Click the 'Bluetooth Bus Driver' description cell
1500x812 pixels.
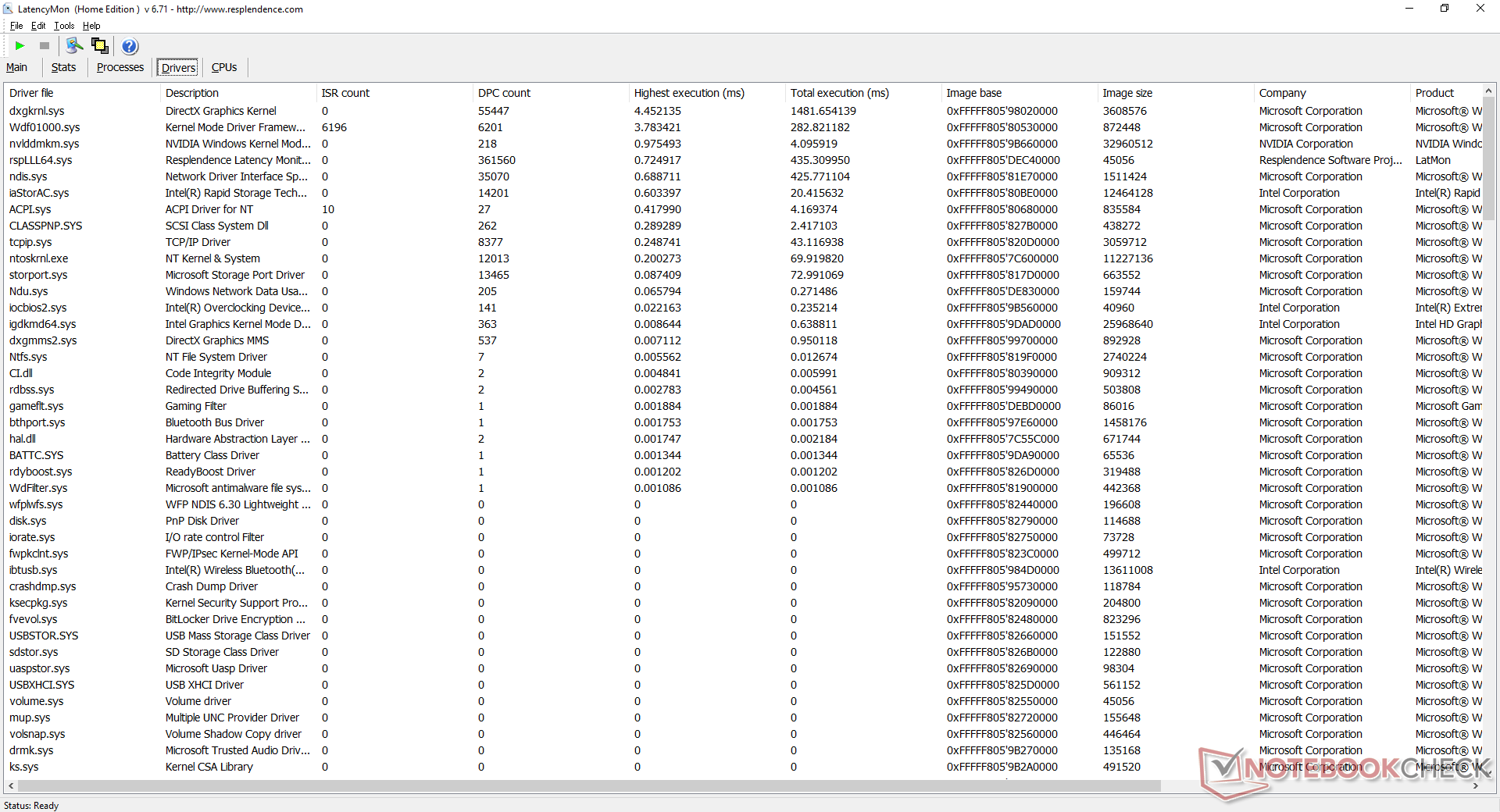pos(215,422)
